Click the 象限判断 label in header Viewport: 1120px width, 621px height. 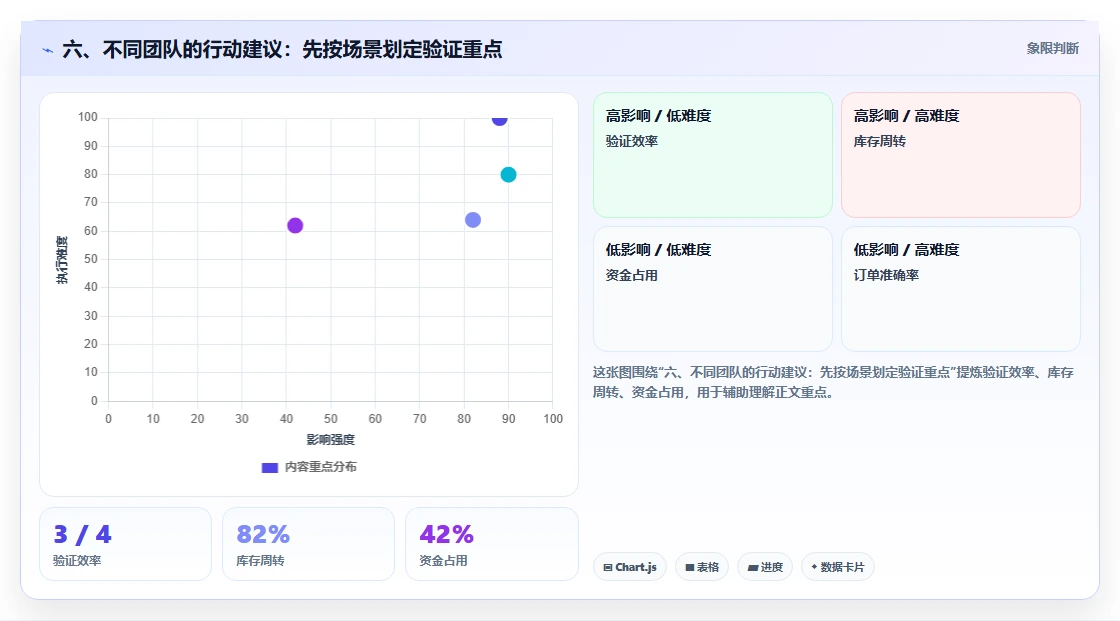coord(1052,49)
